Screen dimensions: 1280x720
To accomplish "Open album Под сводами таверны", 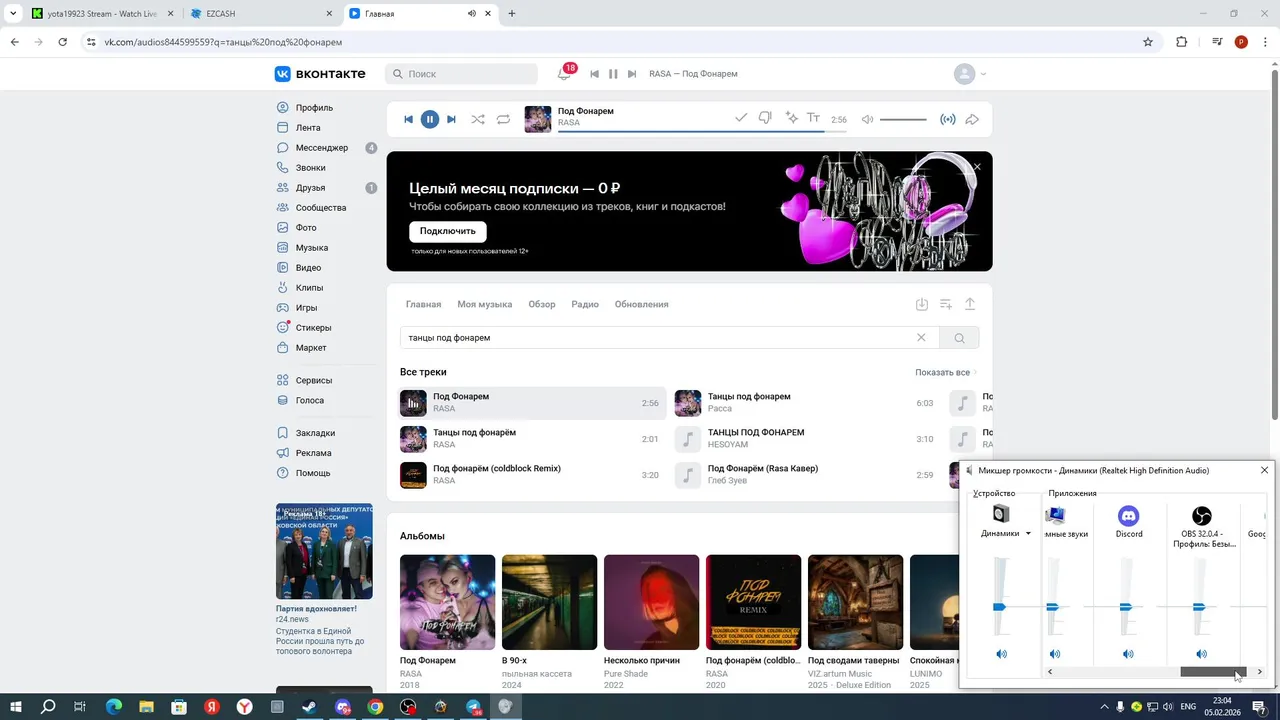I will pyautogui.click(x=855, y=602).
